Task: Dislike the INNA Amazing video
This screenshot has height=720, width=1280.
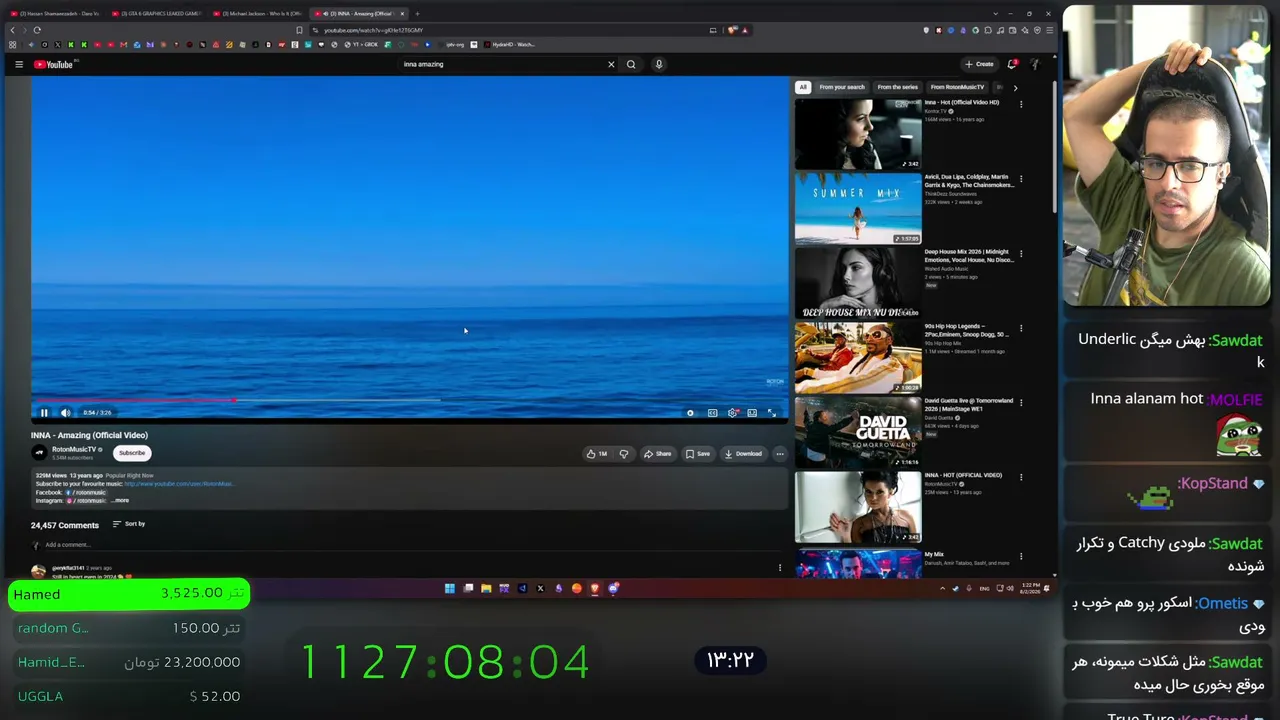Action: pos(624,454)
